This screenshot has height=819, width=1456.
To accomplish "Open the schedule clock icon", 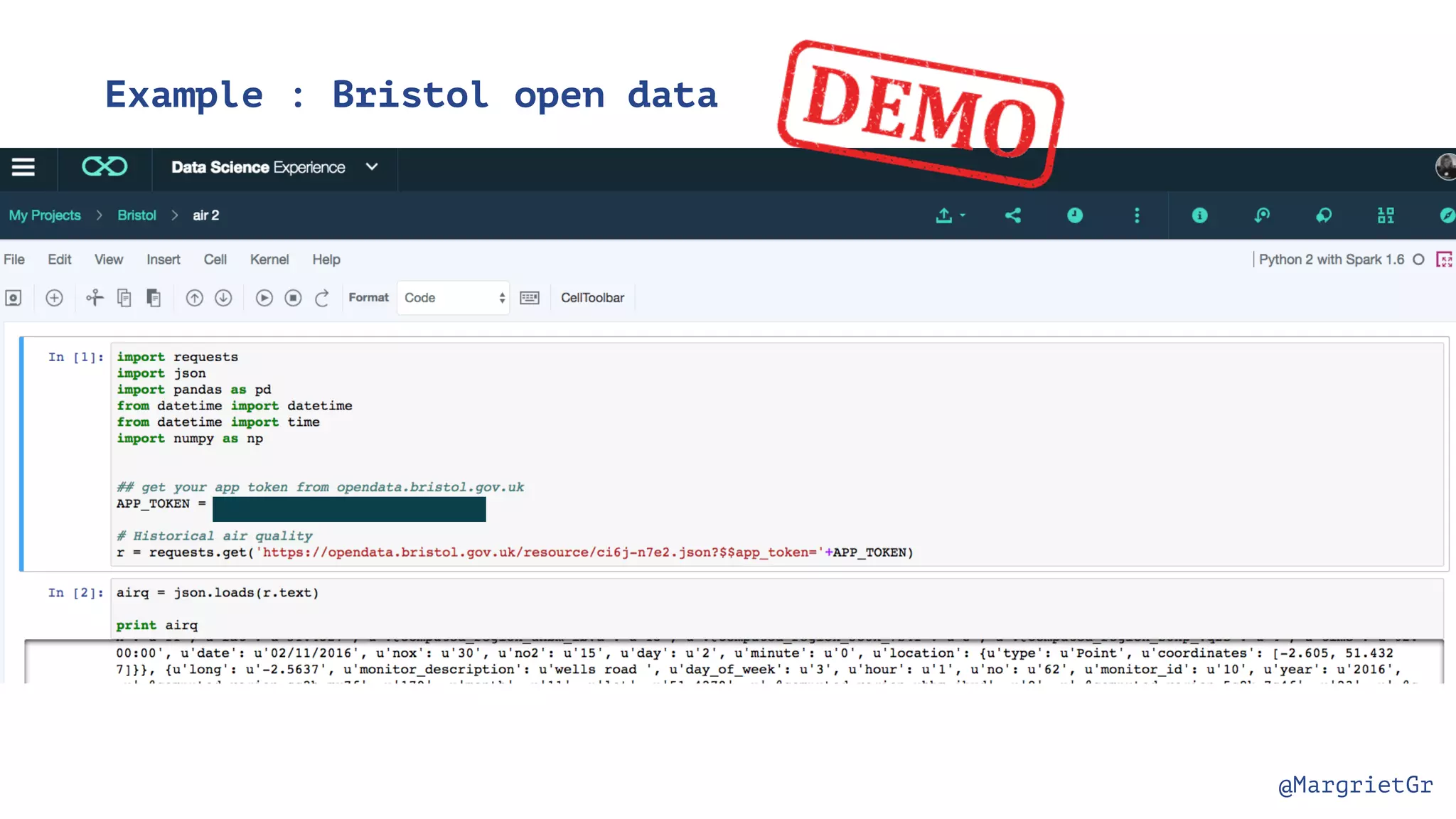I will click(x=1075, y=215).
